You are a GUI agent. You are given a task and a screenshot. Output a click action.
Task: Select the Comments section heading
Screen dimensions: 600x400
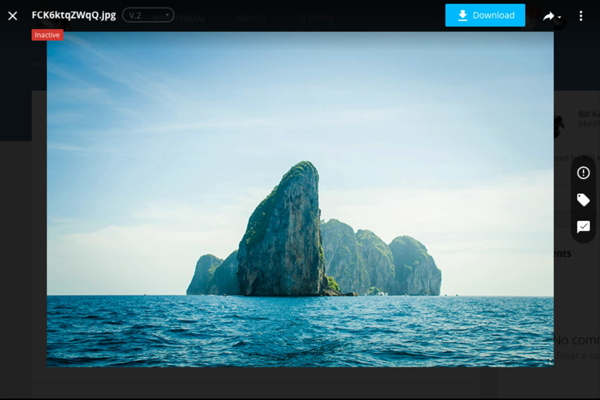(x=562, y=253)
